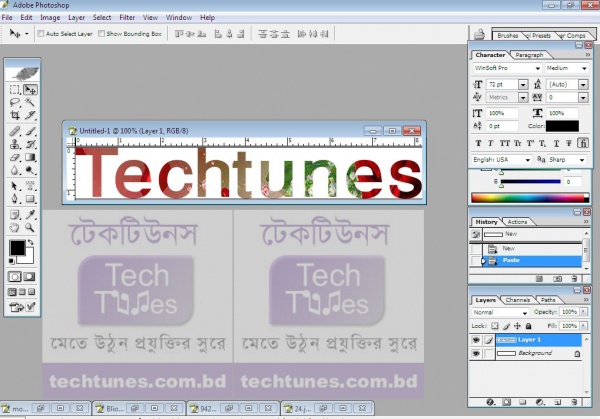Screen dimensions: 600x419
Task: Select the Lasso tool
Action: (15, 102)
